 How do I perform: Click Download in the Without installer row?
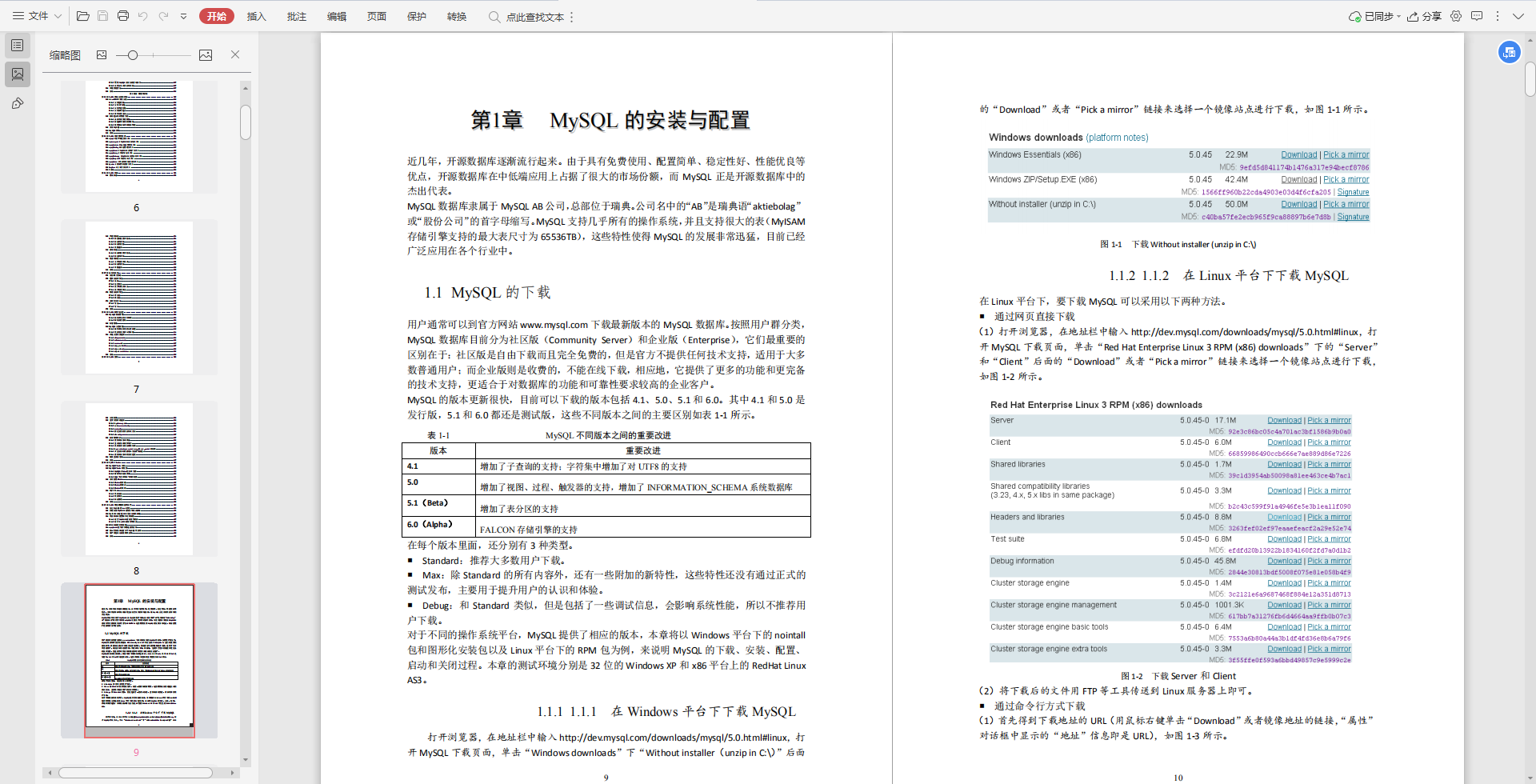tap(1299, 205)
